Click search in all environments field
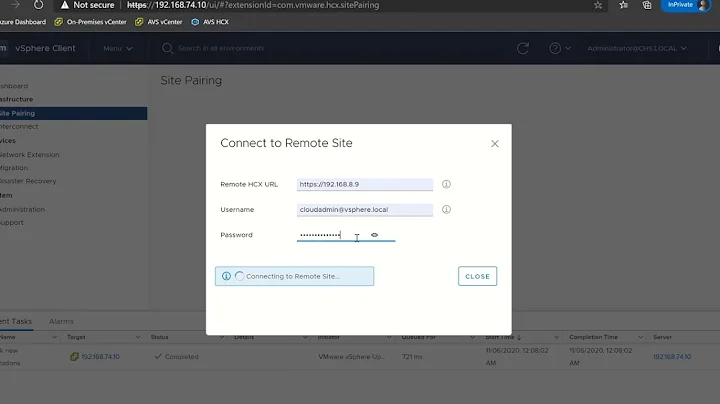 (221, 48)
